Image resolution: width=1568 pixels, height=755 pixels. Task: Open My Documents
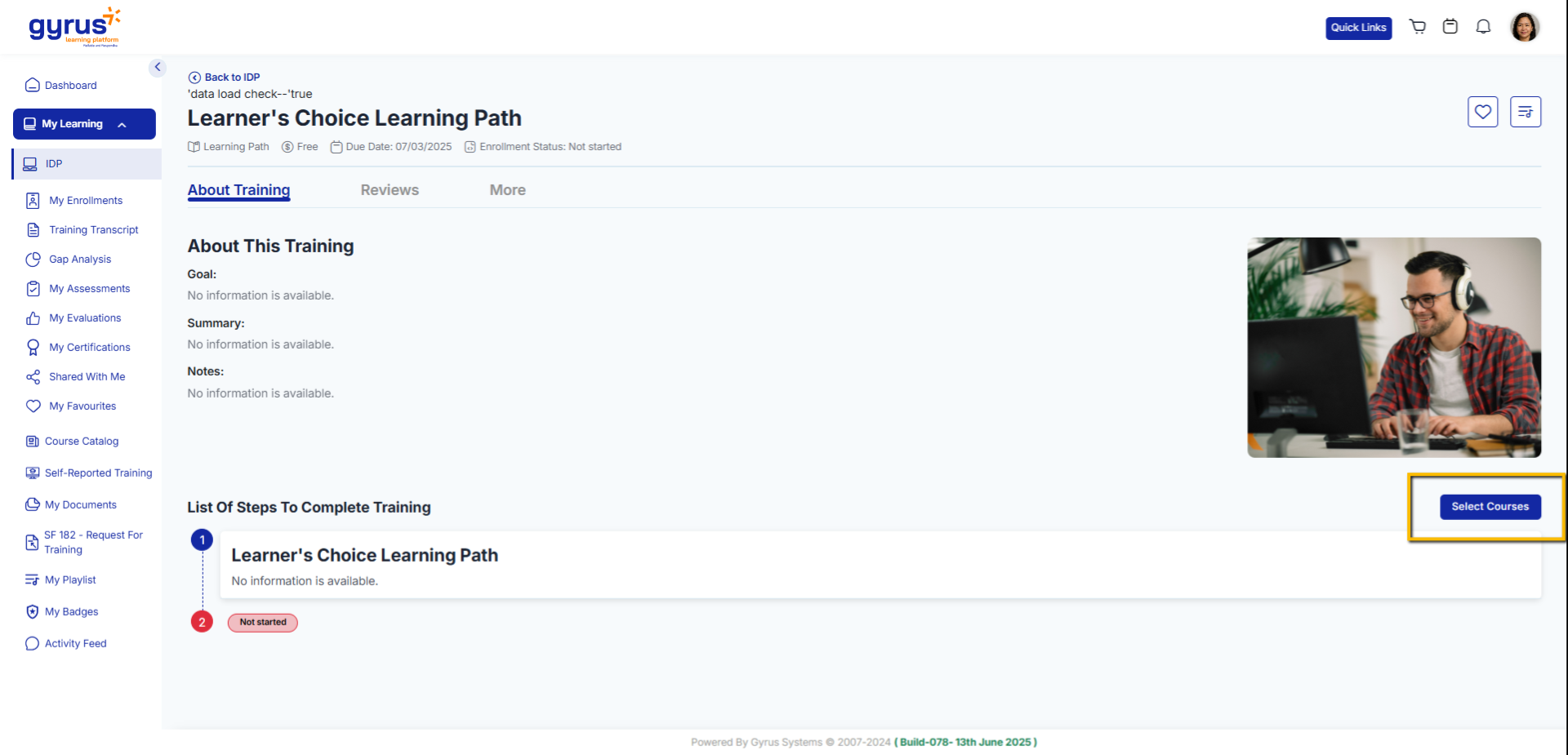tap(71, 505)
